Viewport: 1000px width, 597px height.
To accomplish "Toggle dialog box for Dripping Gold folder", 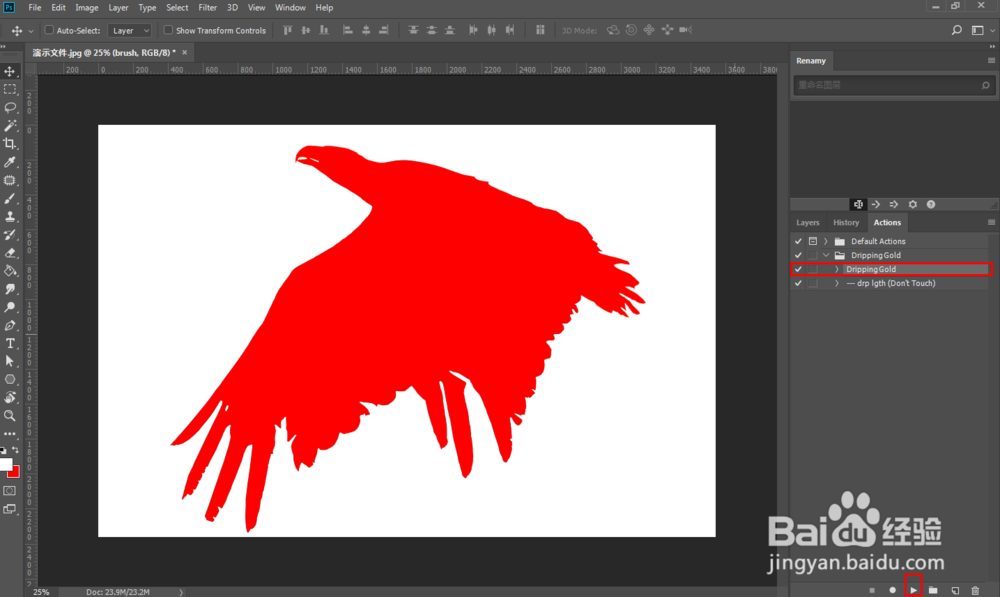I will pos(812,256).
